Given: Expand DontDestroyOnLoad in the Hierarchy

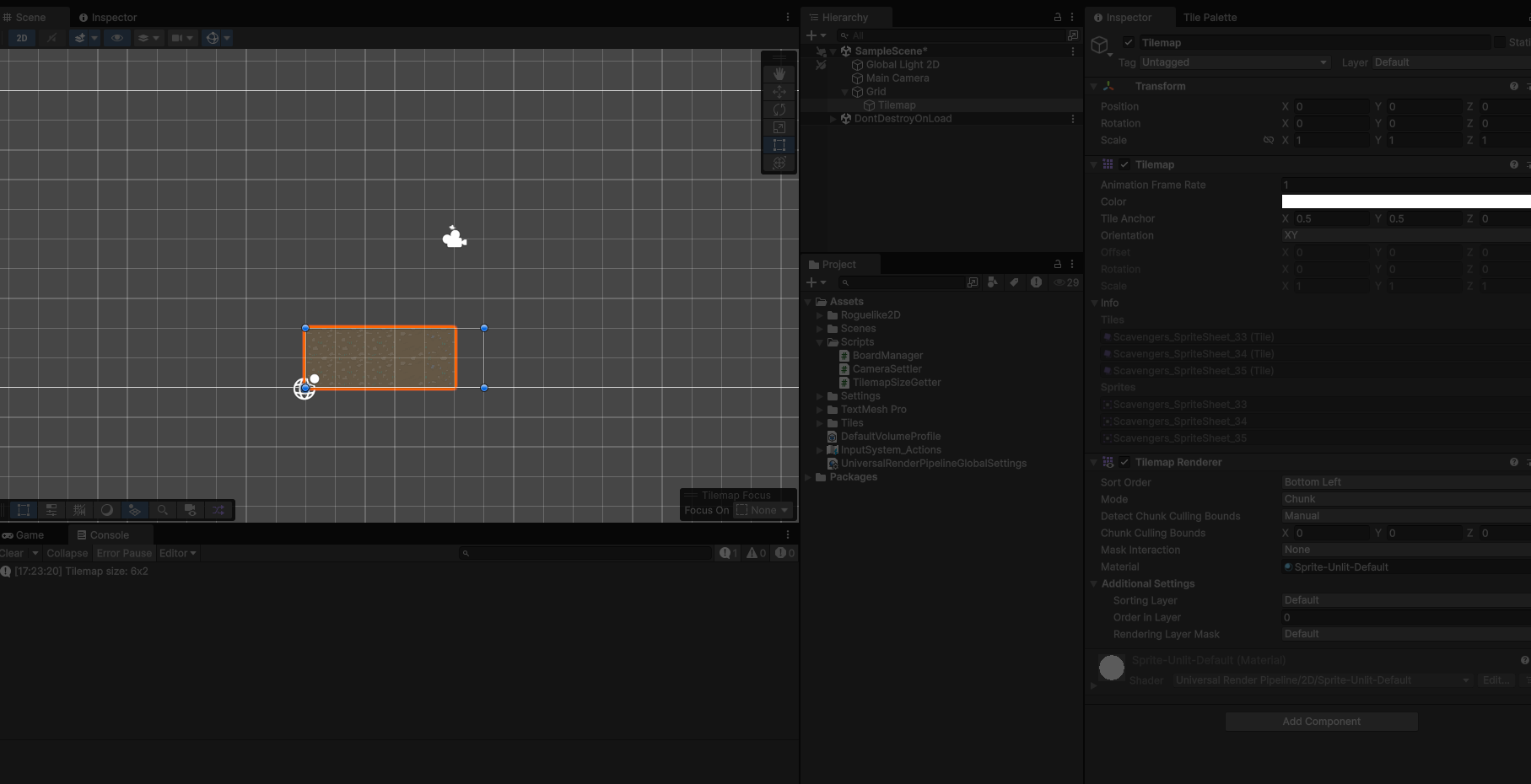Looking at the screenshot, I should tap(833, 118).
